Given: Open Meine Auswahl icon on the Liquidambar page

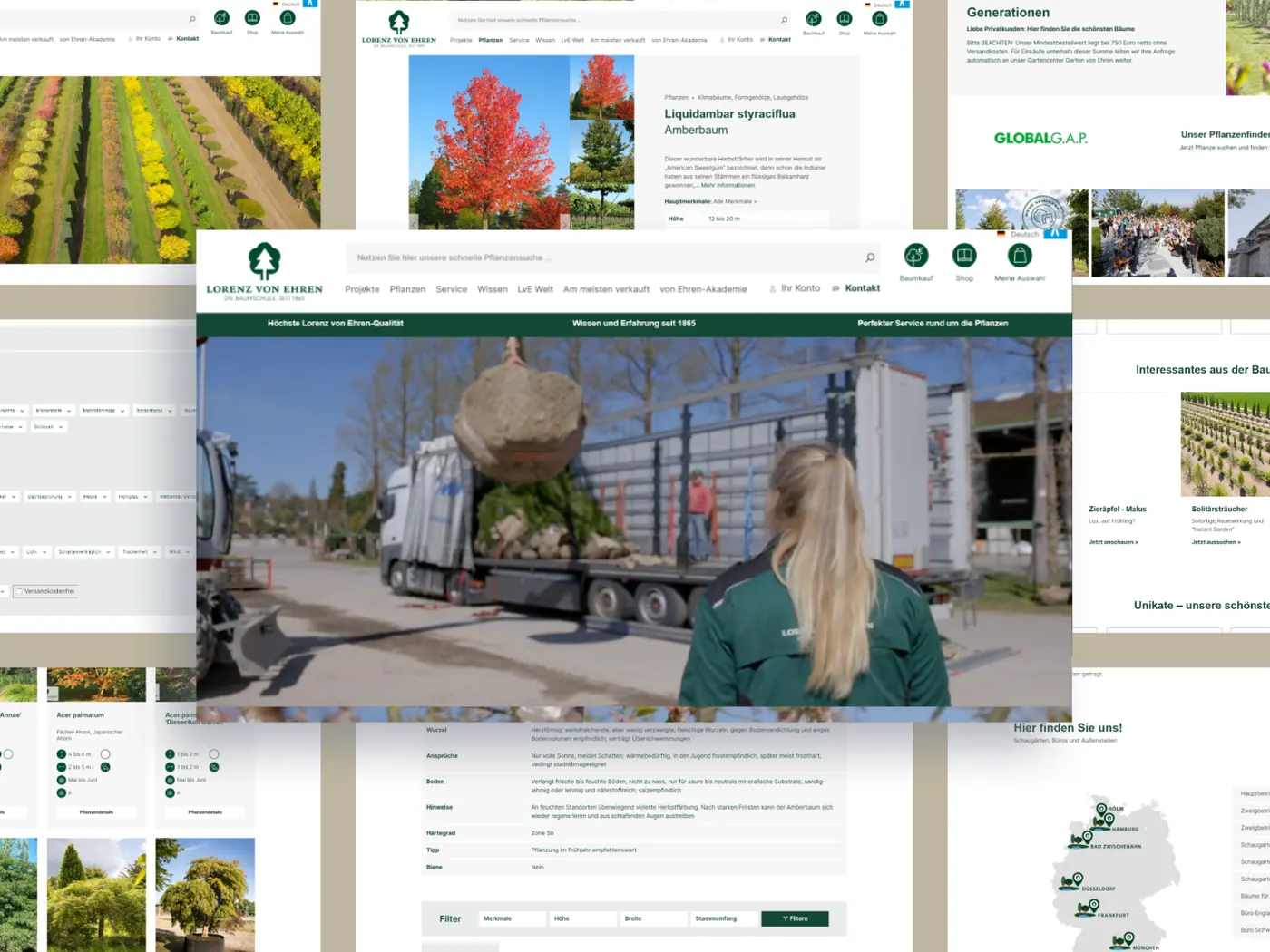Looking at the screenshot, I should [x=879, y=18].
